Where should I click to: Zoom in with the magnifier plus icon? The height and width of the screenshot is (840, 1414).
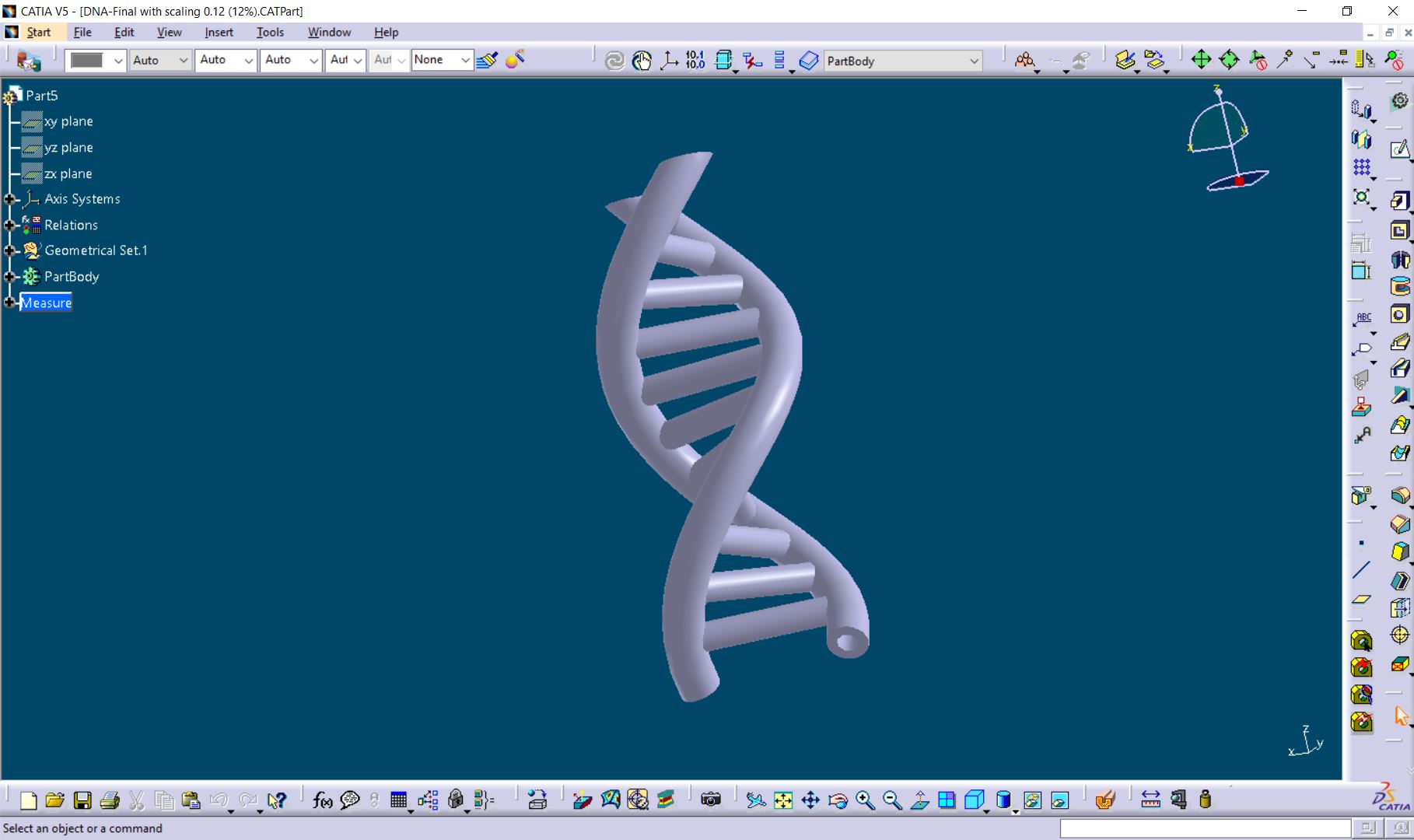click(x=865, y=800)
